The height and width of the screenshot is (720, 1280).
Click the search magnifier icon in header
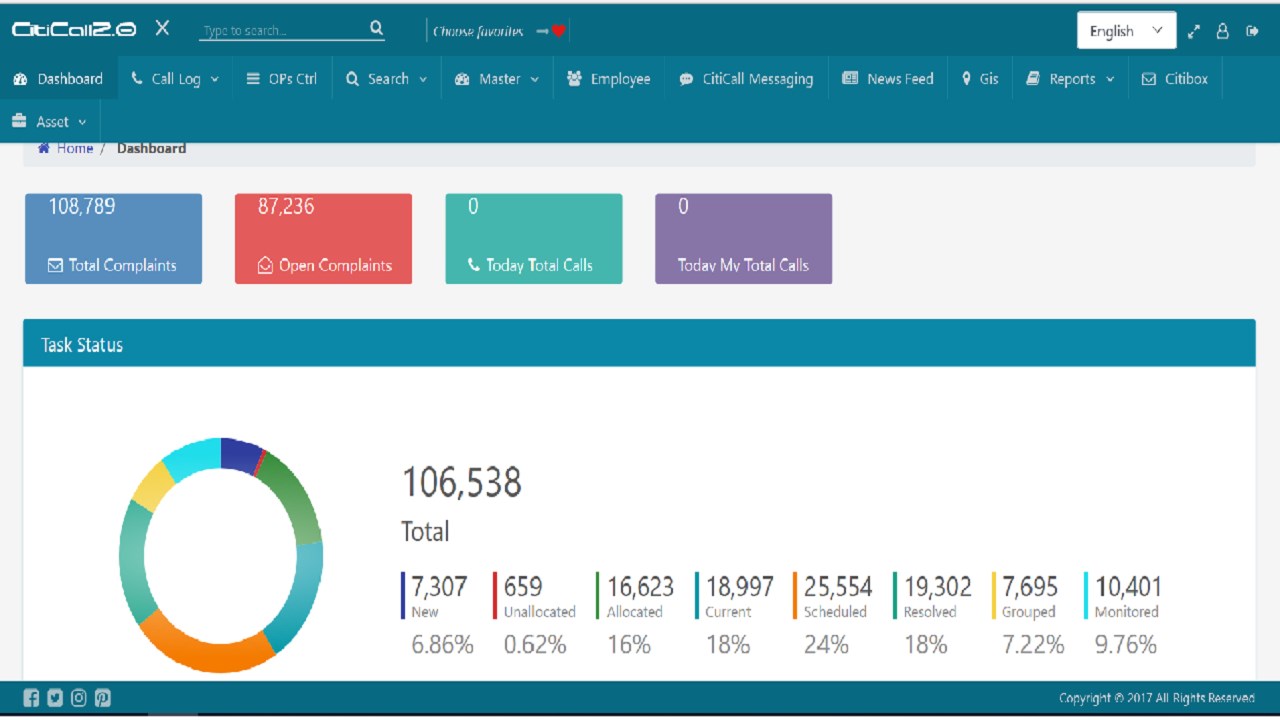coord(376,28)
